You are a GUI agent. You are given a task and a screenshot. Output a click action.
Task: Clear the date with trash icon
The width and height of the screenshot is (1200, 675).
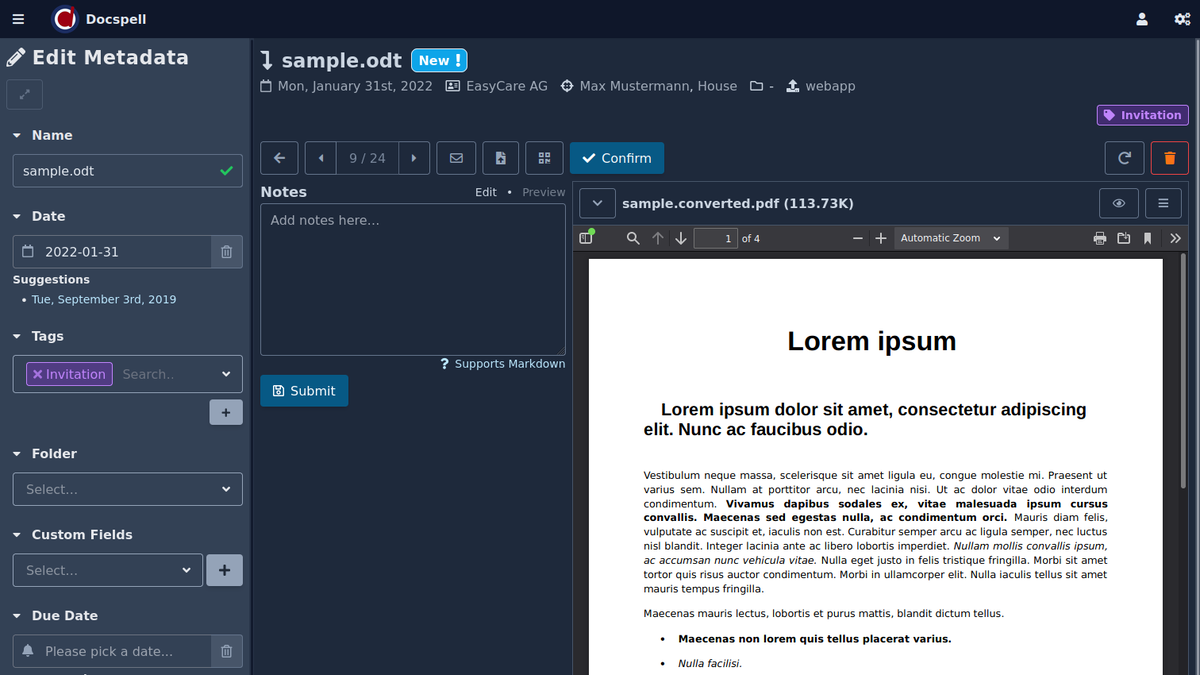pyautogui.click(x=226, y=252)
